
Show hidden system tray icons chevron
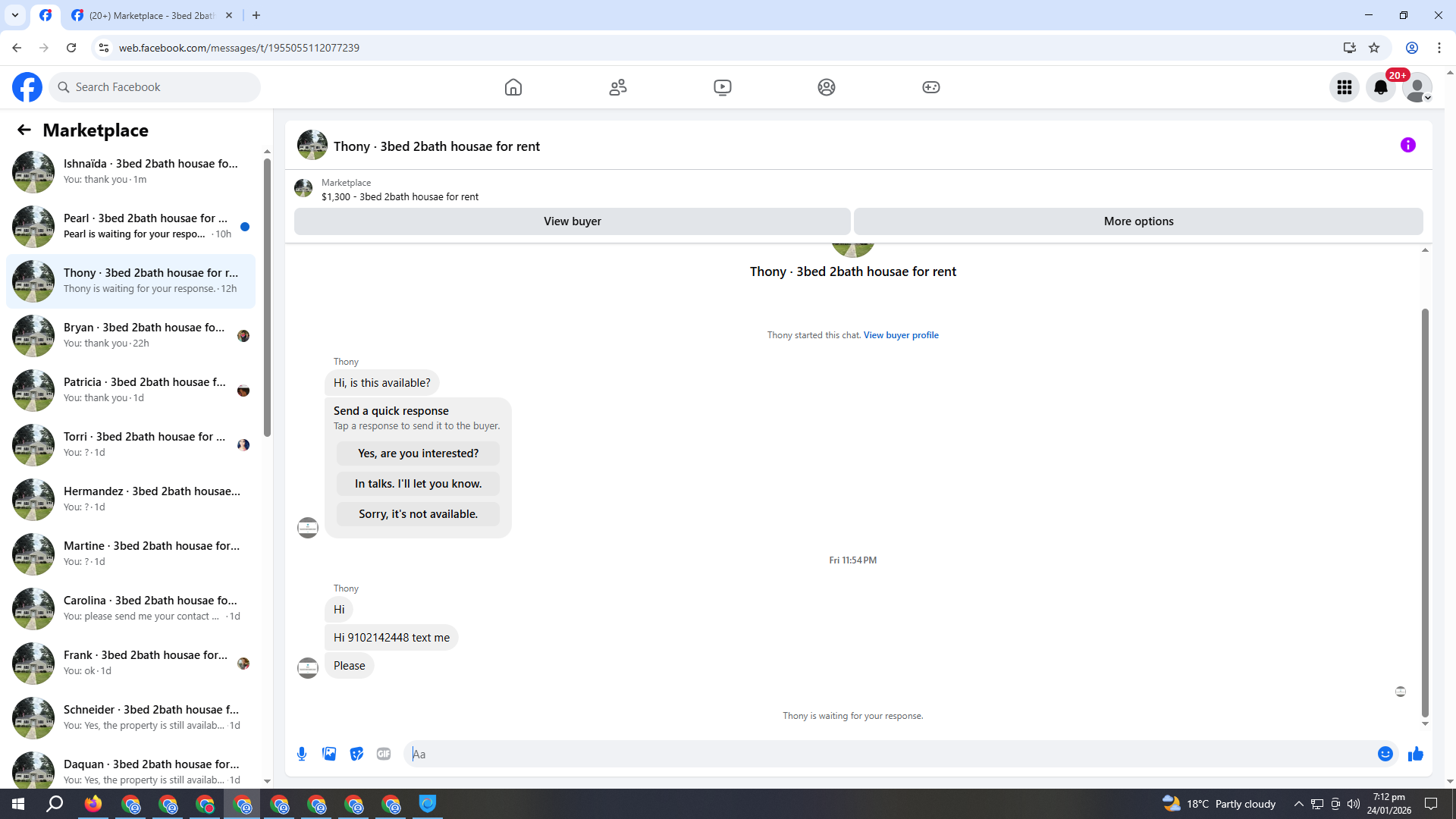(x=1298, y=804)
